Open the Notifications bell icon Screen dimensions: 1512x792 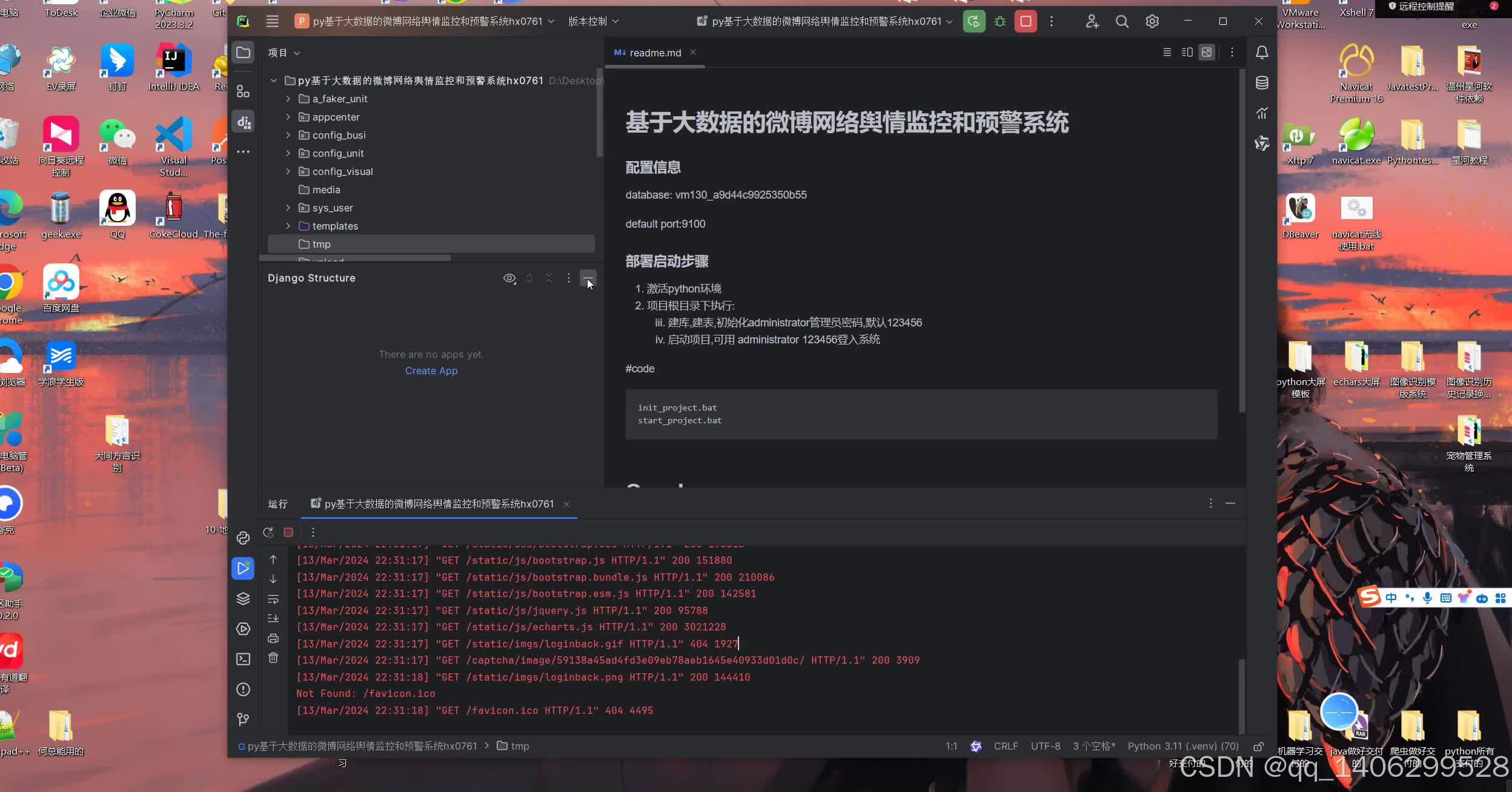[1262, 53]
